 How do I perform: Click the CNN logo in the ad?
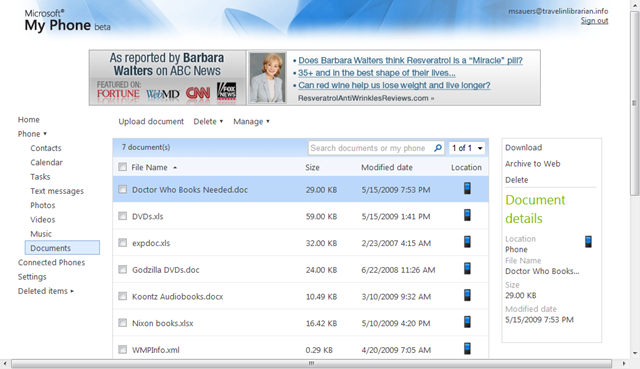pos(198,93)
